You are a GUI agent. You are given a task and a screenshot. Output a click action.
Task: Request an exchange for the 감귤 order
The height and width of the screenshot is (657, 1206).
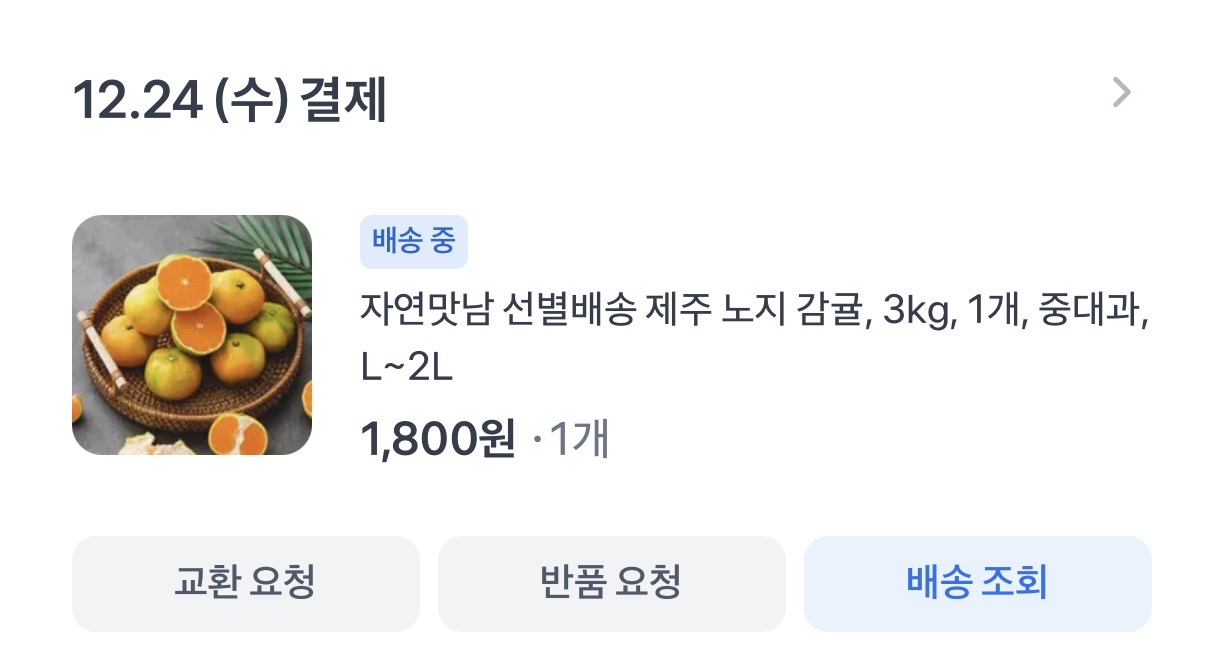246,583
